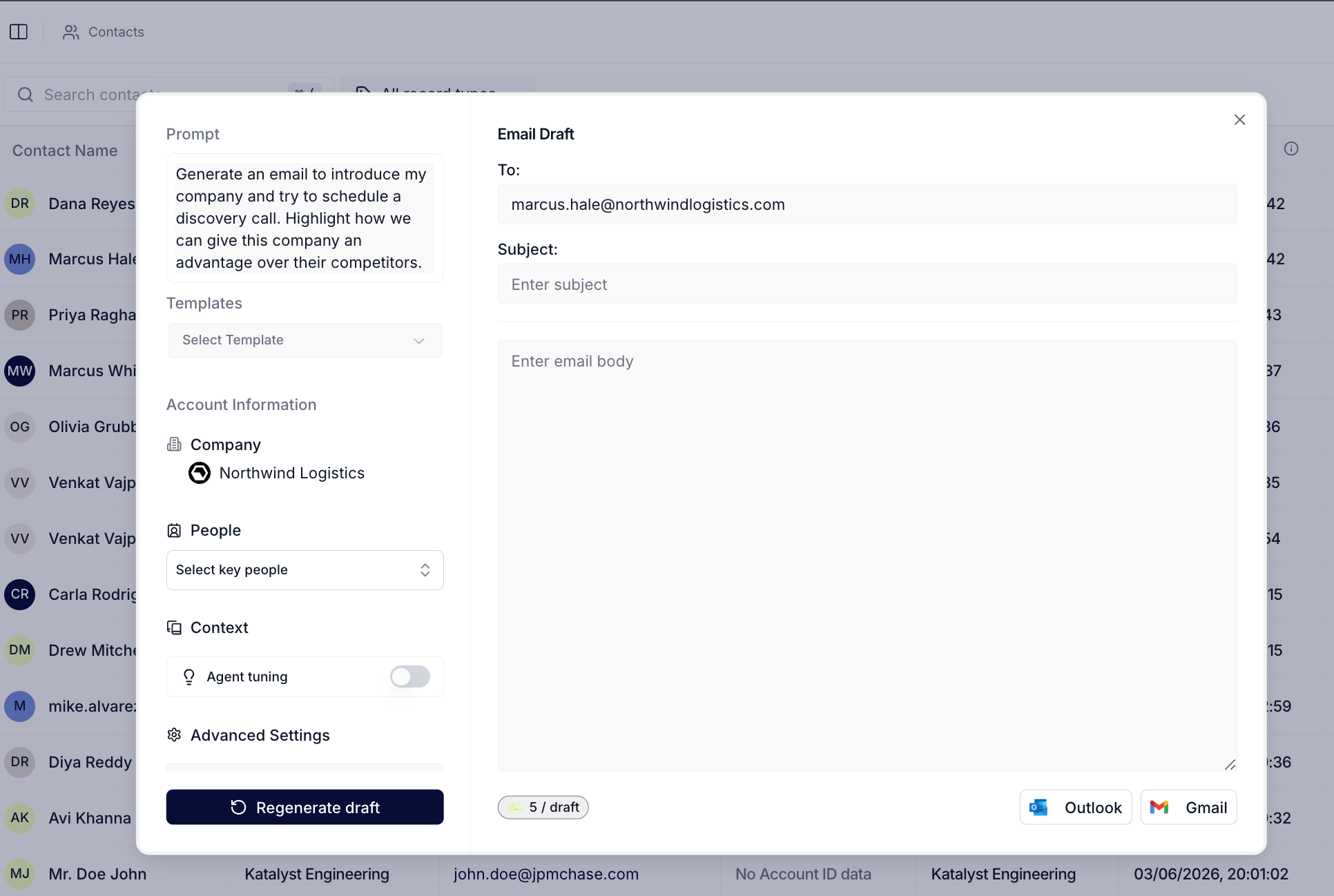The width and height of the screenshot is (1334, 896).
Task: Click the Advanced Settings gear icon
Action: (174, 735)
